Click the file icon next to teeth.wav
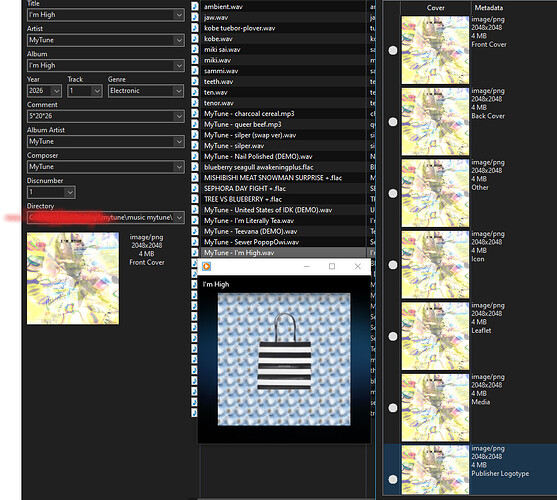Image resolution: width=557 pixels, height=500 pixels. click(x=195, y=81)
